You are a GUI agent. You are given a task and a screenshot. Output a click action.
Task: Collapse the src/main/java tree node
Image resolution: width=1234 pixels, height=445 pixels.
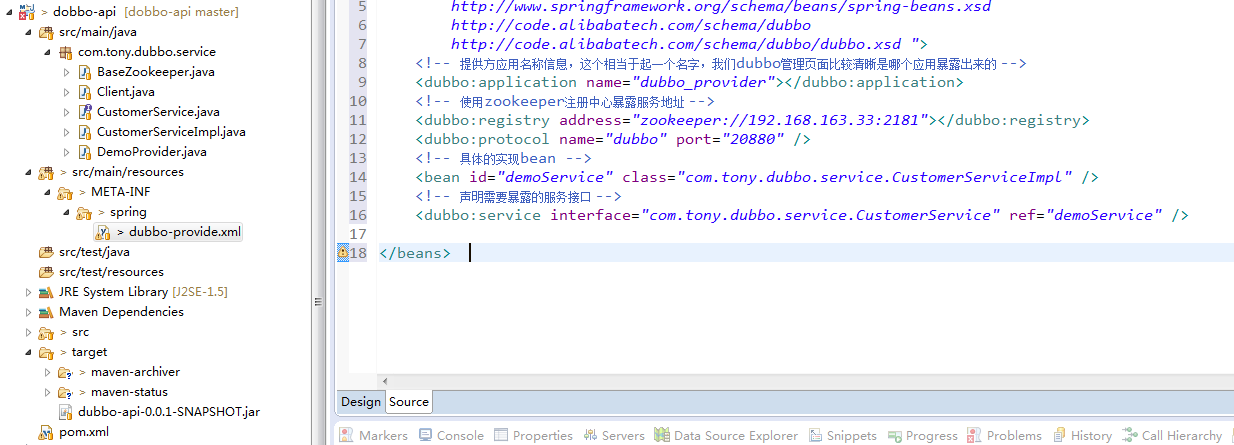[x=28, y=32]
